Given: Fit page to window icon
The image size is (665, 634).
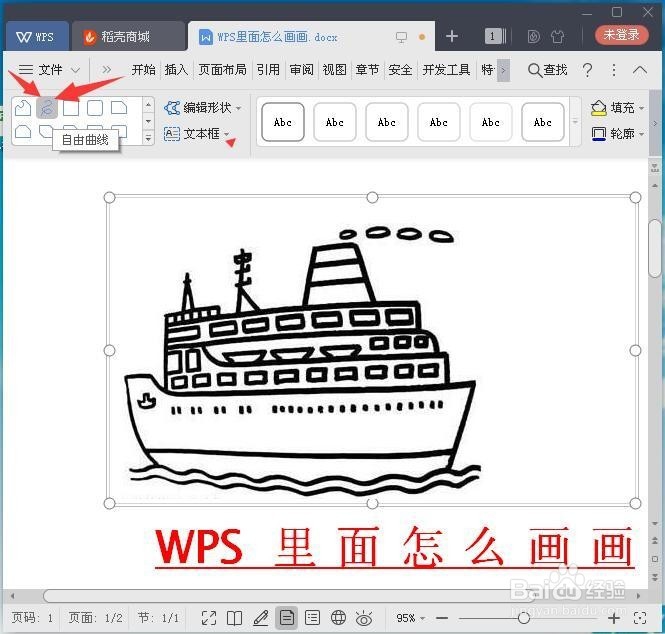Looking at the screenshot, I should (640, 618).
